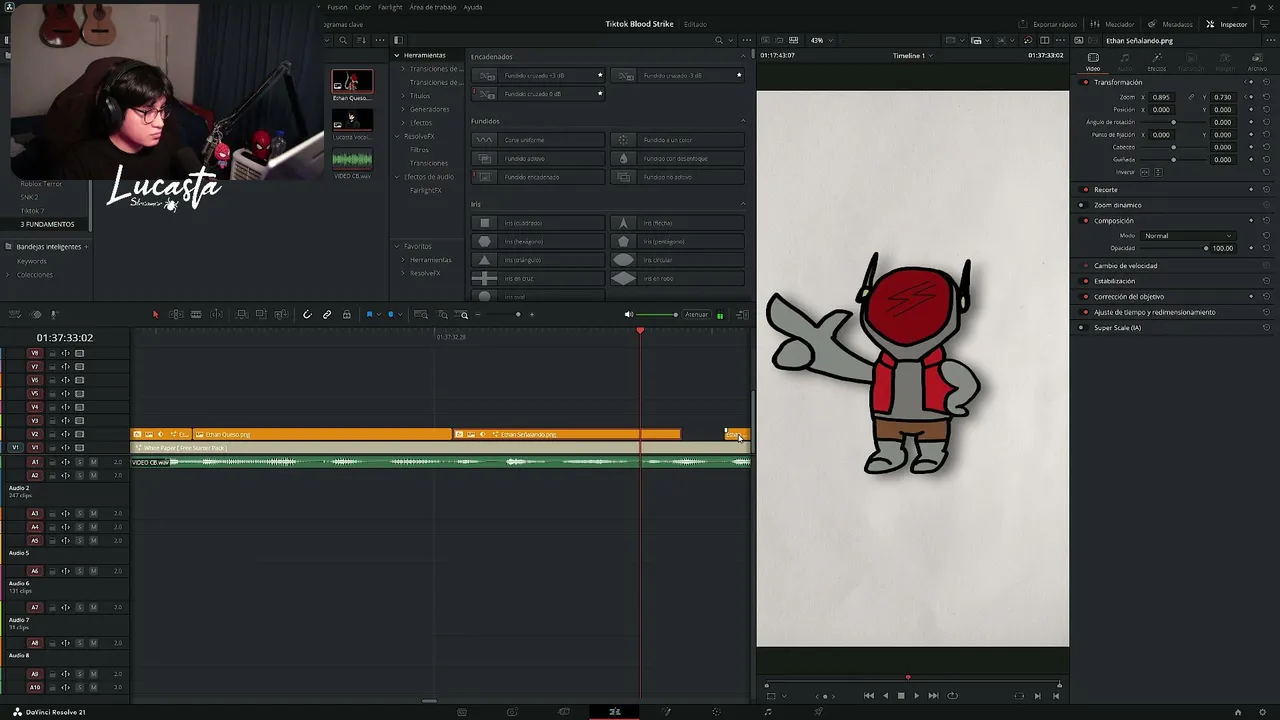Viewport: 1280px width, 720px height.
Task: Select the Fundido con desenfoque transition
Action: (678, 158)
